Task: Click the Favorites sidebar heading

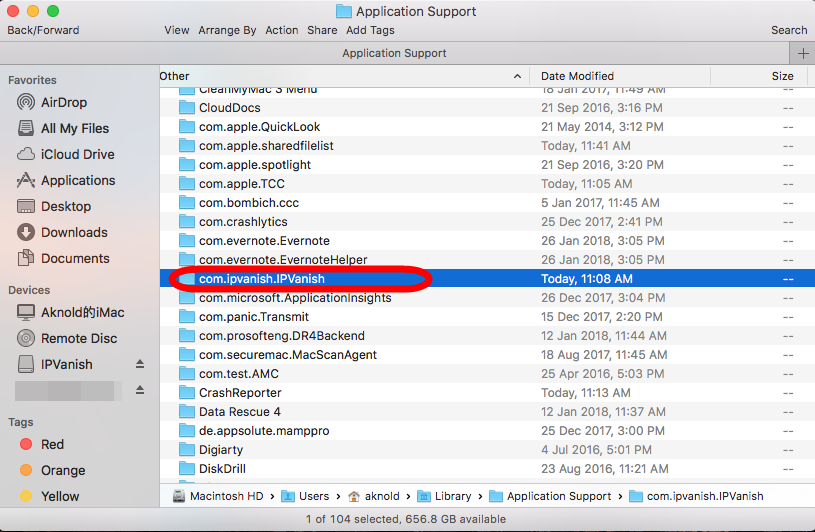Action: [32, 80]
